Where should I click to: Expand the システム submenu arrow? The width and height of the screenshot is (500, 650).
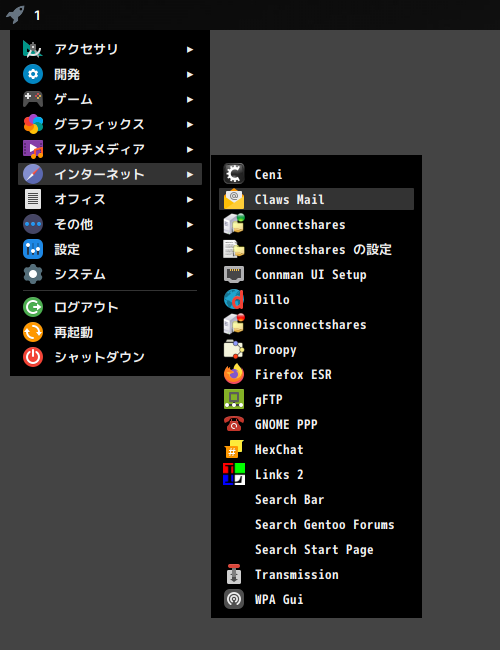[x=190, y=274]
